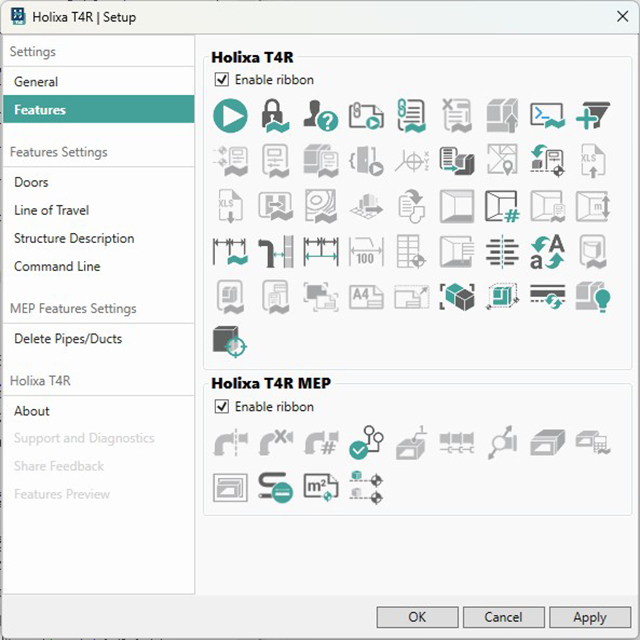Click the XLS file with downward arrow icon
This screenshot has height=640, width=640.
(230, 206)
